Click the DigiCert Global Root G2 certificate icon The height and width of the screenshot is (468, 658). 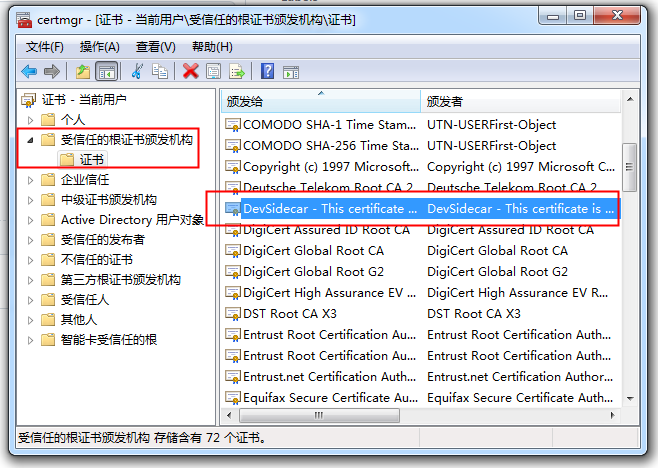(x=233, y=272)
